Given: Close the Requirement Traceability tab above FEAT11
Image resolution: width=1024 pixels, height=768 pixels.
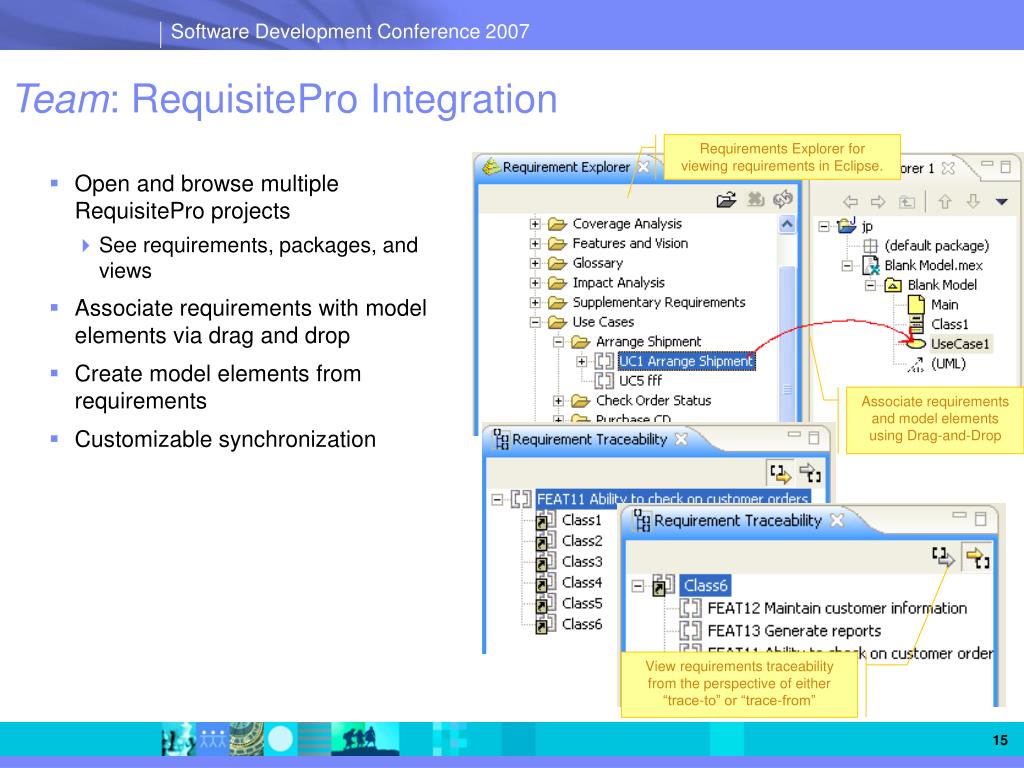Looking at the screenshot, I should point(681,439).
